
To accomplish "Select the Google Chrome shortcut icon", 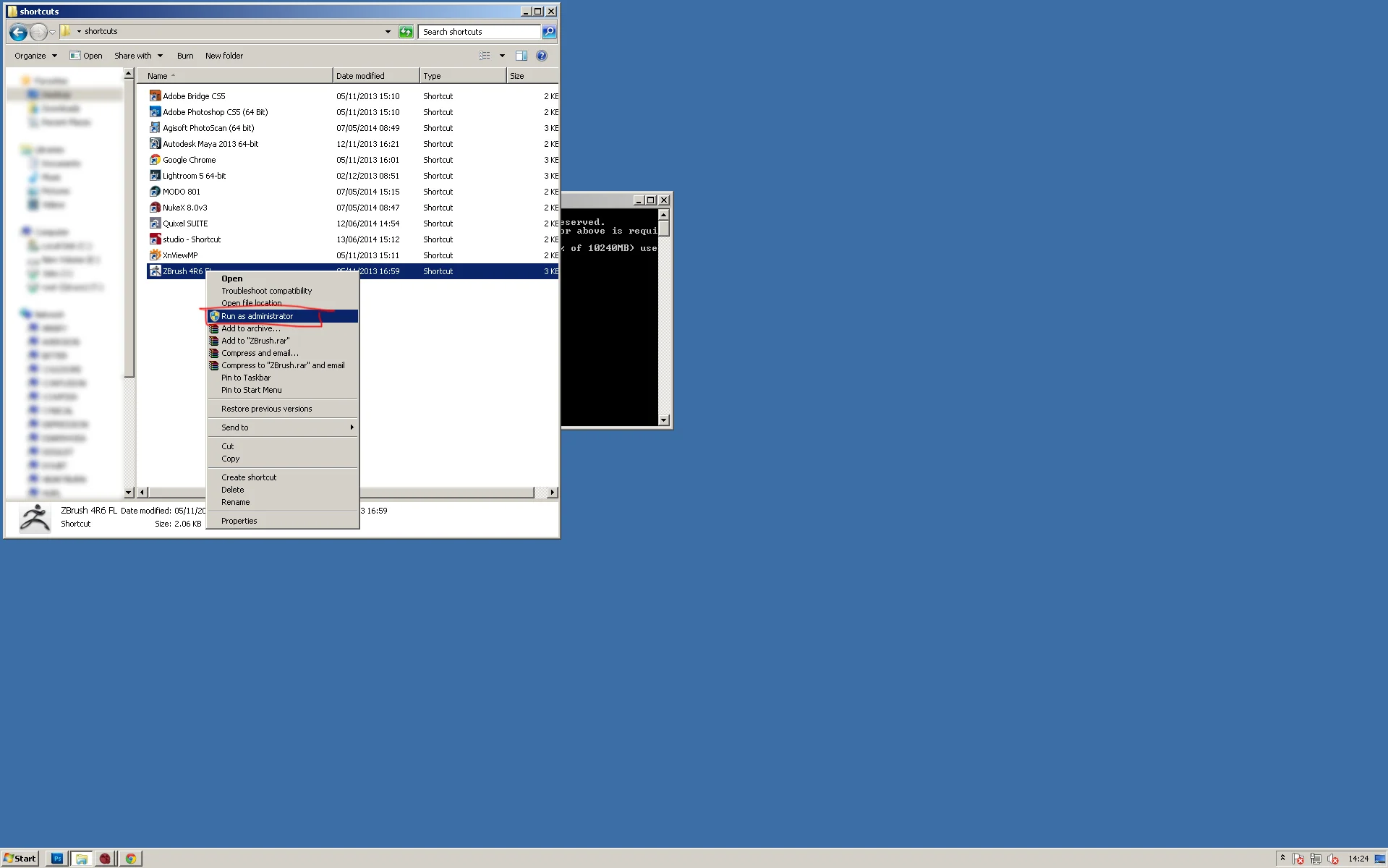I will (x=155, y=159).
